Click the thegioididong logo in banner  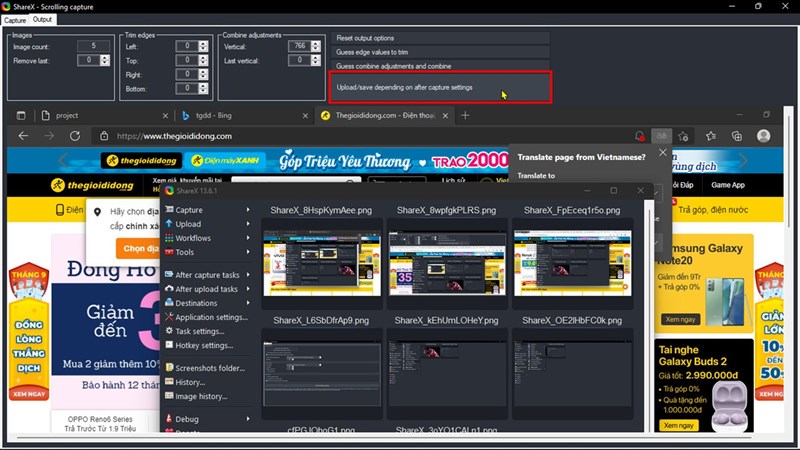(x=142, y=161)
